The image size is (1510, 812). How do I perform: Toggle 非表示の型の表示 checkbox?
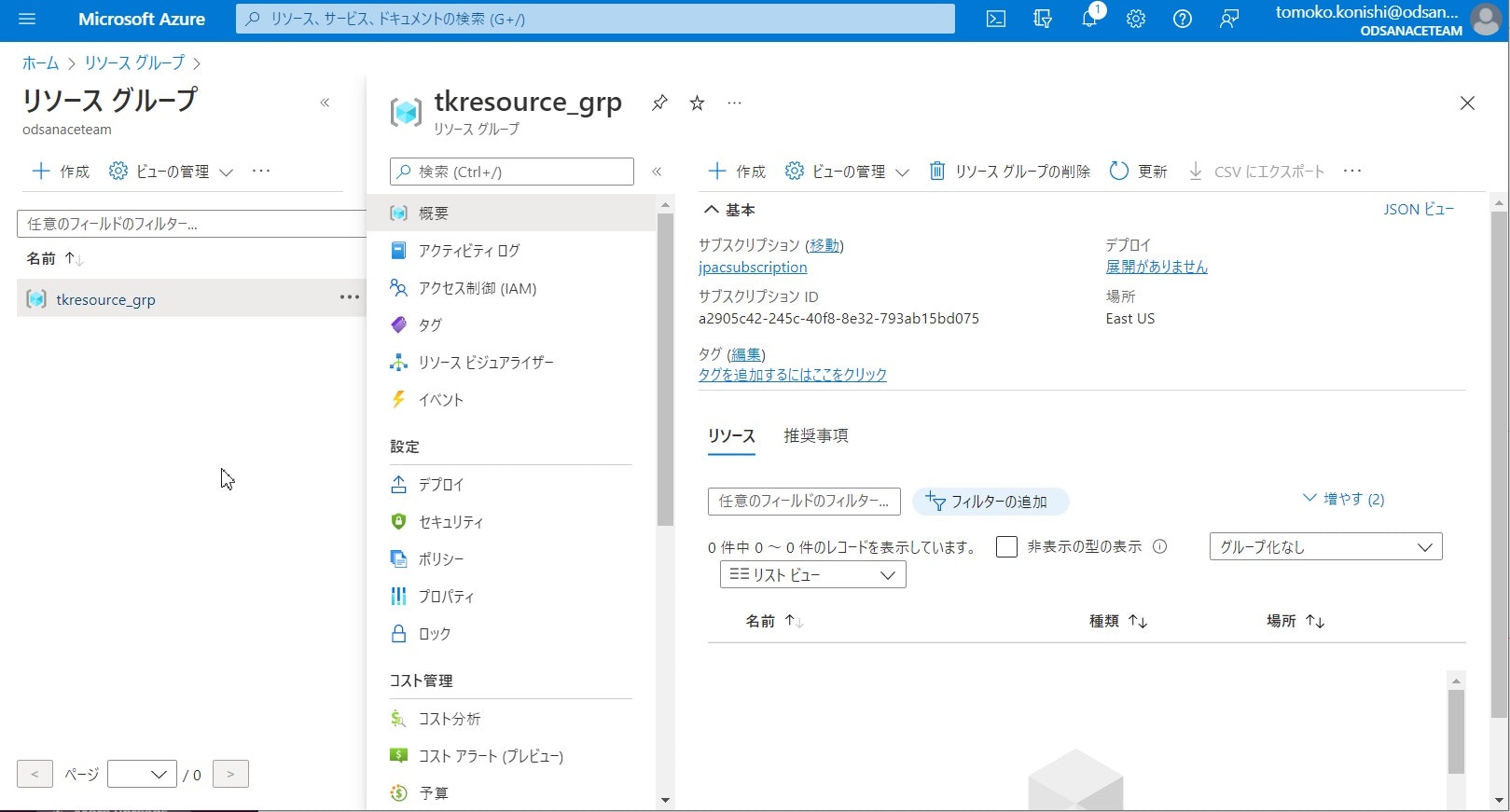1006,546
